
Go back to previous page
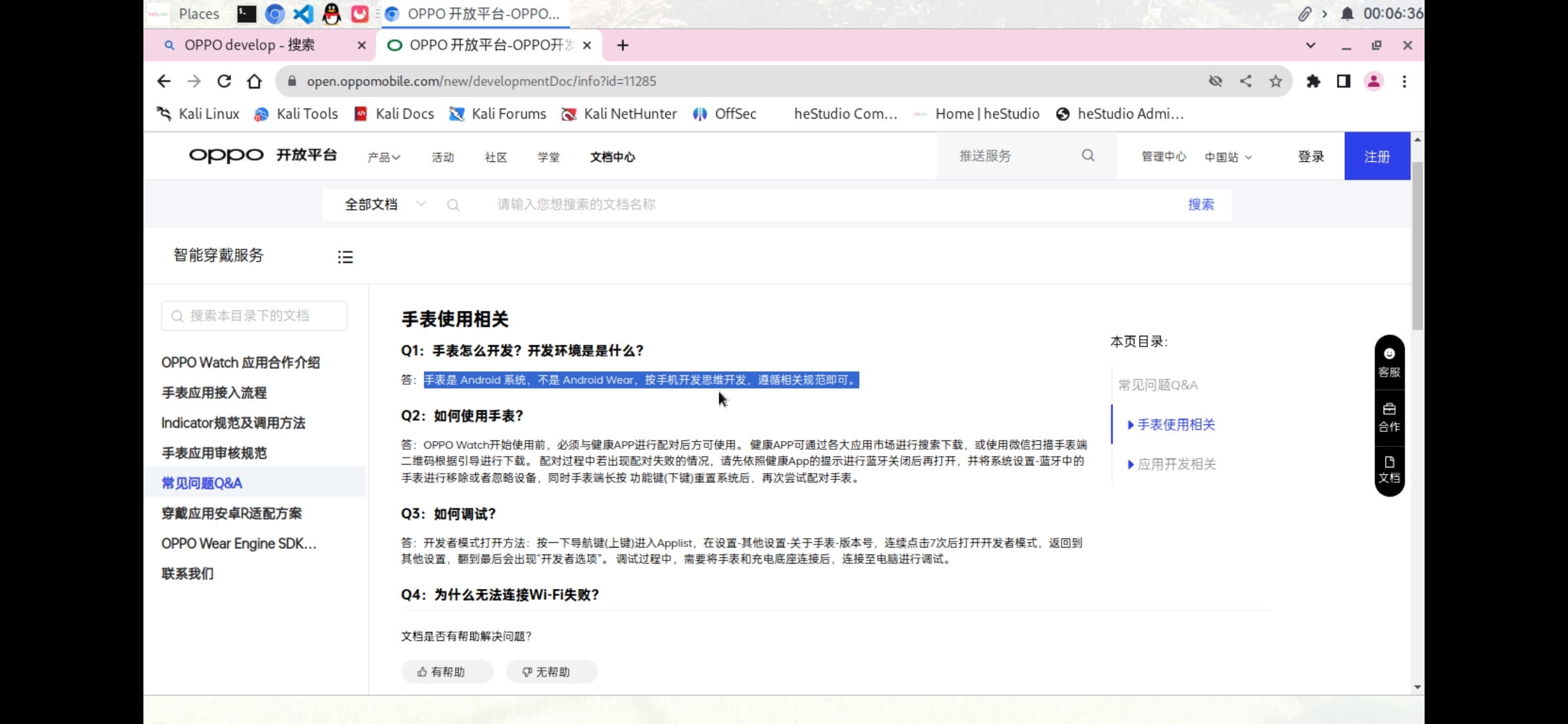tap(164, 81)
